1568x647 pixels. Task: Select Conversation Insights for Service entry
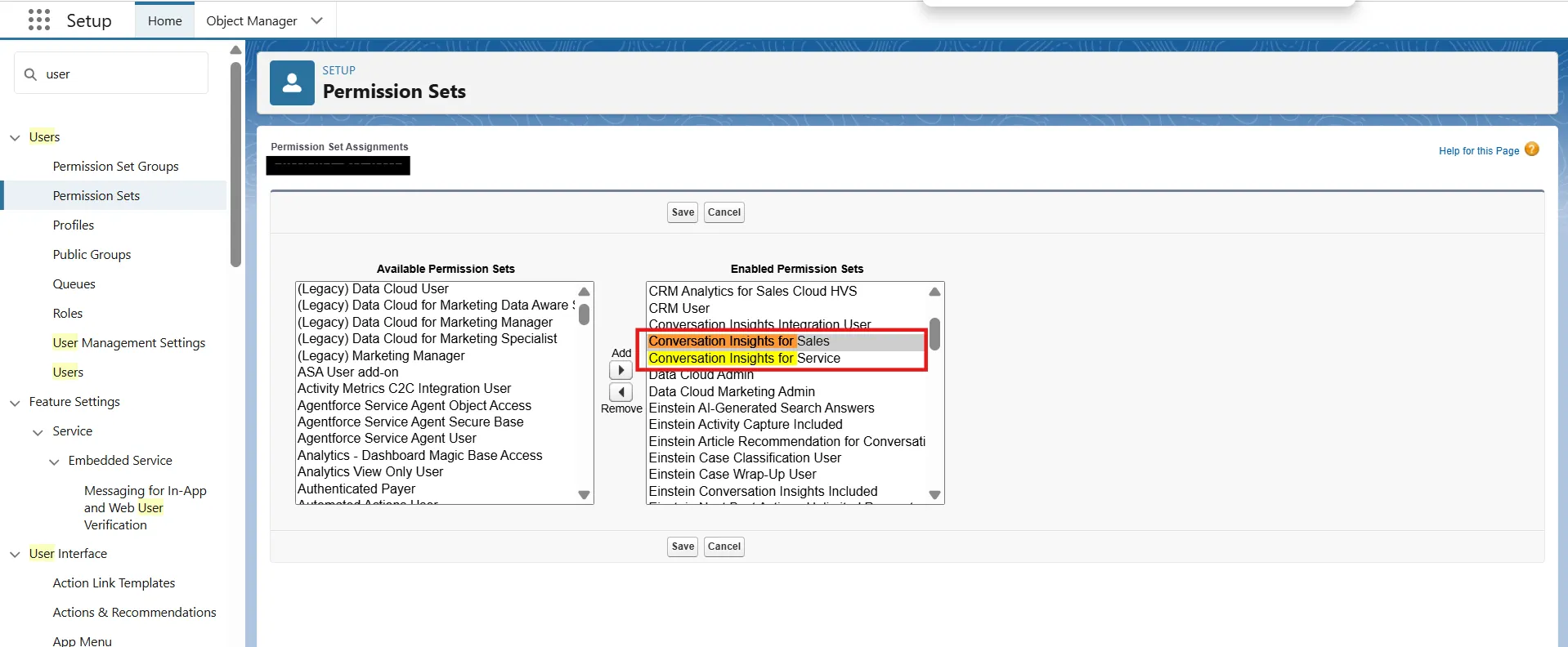point(744,359)
